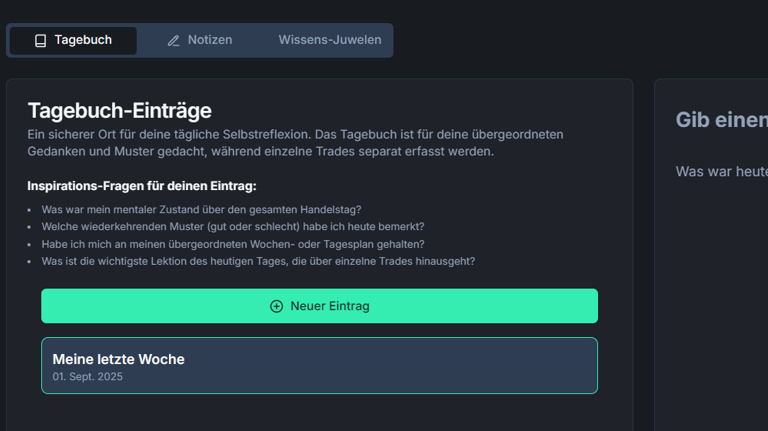
Task: Click the 'Was war heute' text
Action: point(721,172)
